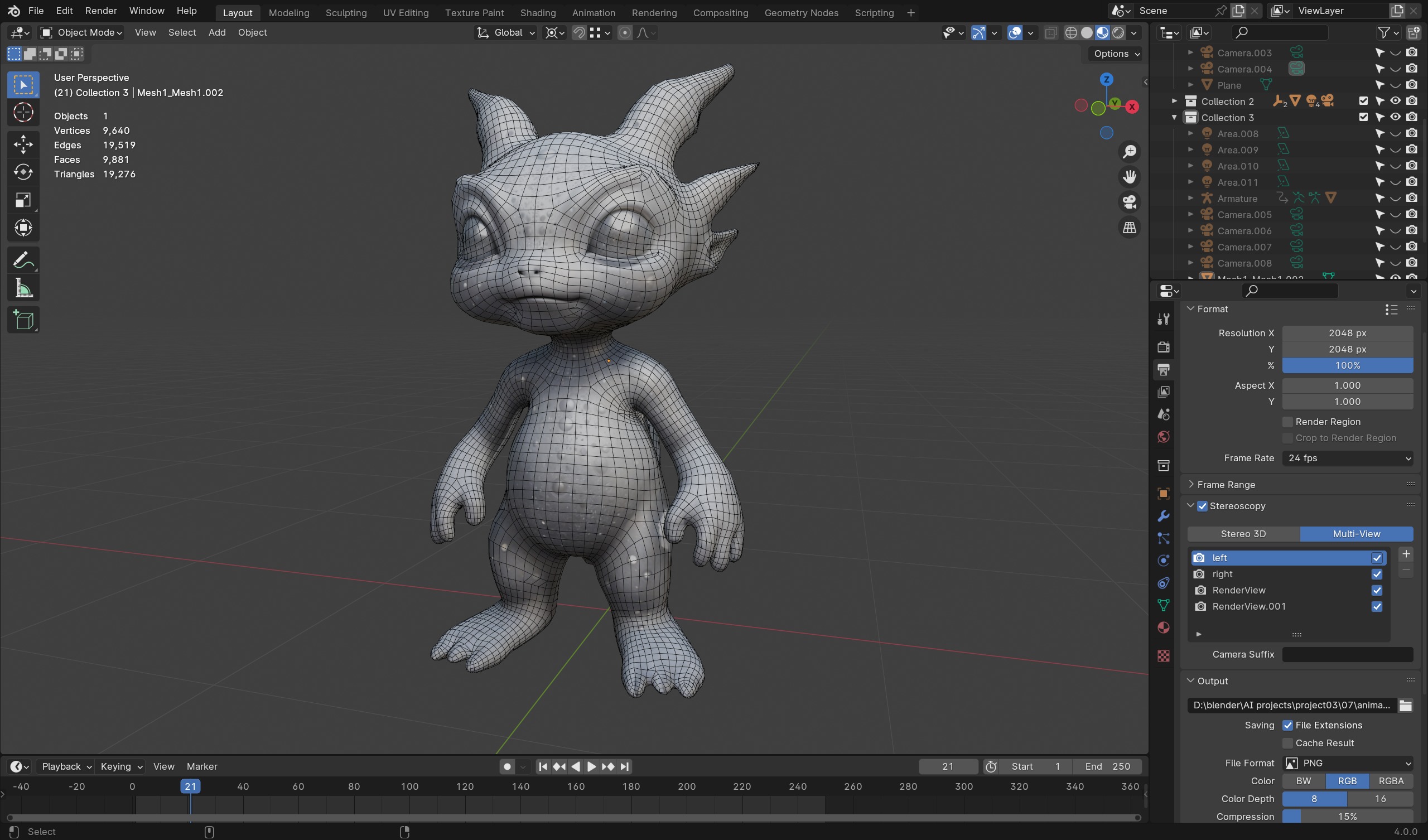Open the Render properties tab
This screenshot has height=840, width=1428.
tap(1164, 347)
